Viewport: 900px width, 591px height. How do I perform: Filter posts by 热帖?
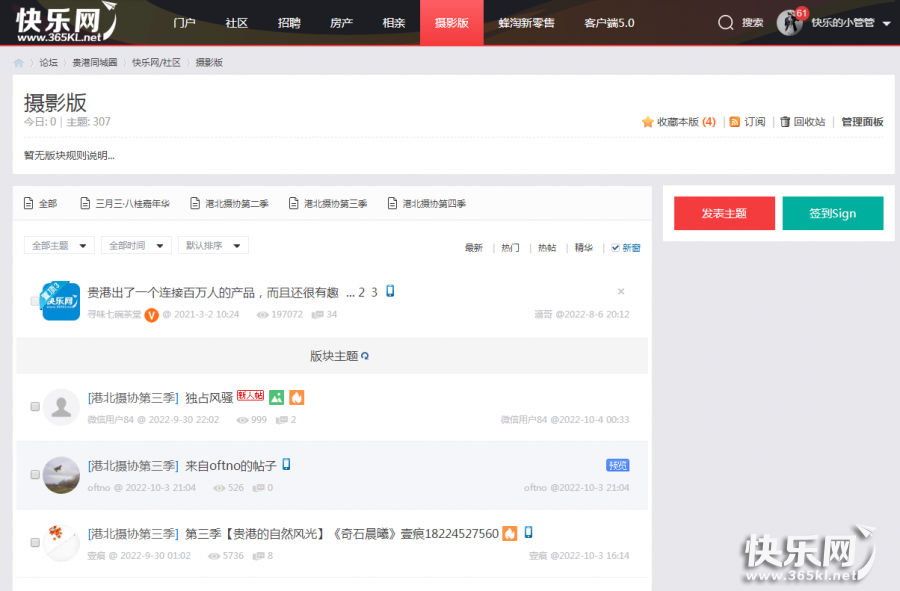pyautogui.click(x=547, y=248)
